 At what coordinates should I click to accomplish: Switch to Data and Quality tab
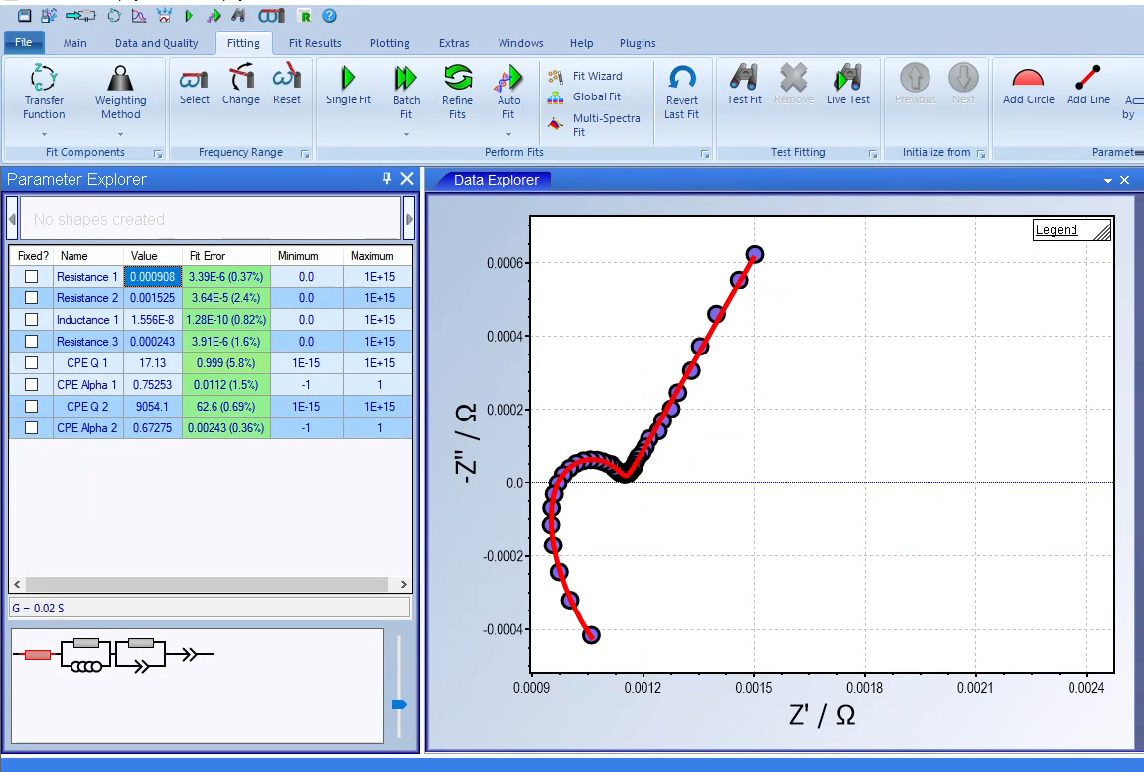pyautogui.click(x=156, y=43)
